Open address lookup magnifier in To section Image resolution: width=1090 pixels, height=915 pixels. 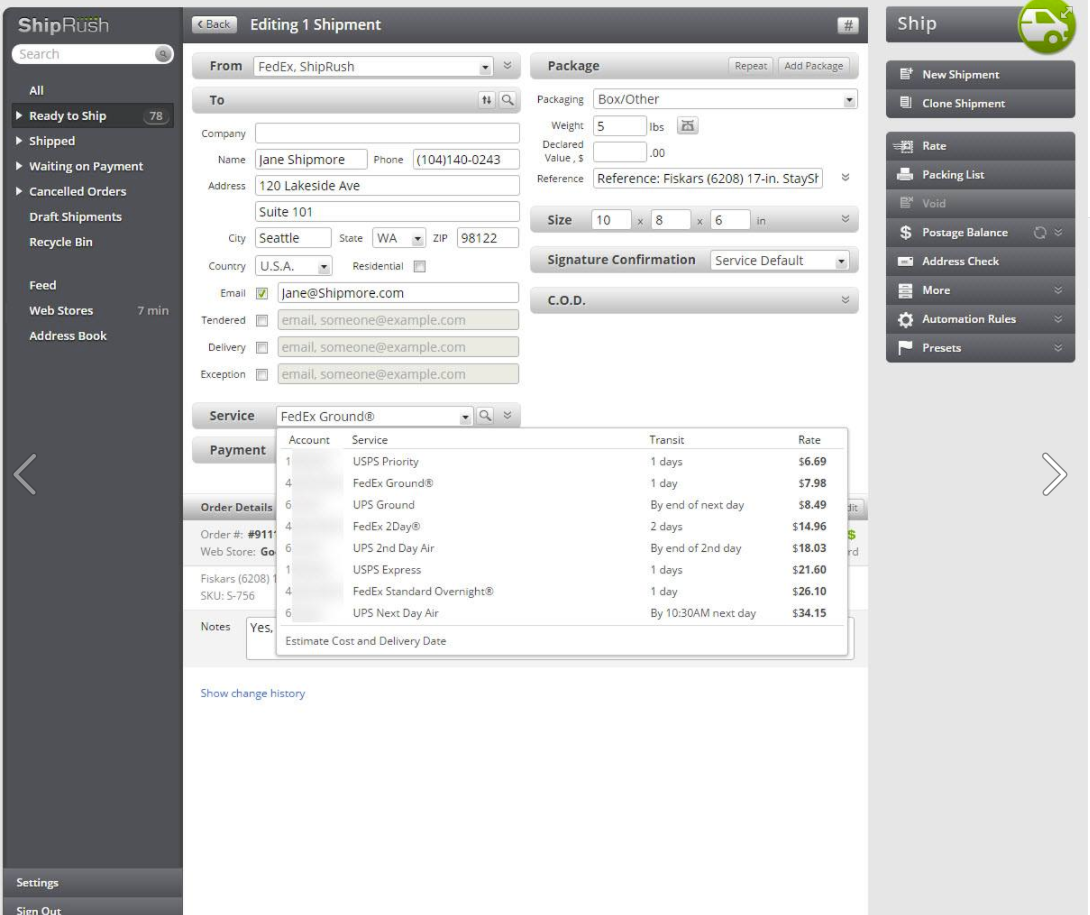(508, 100)
